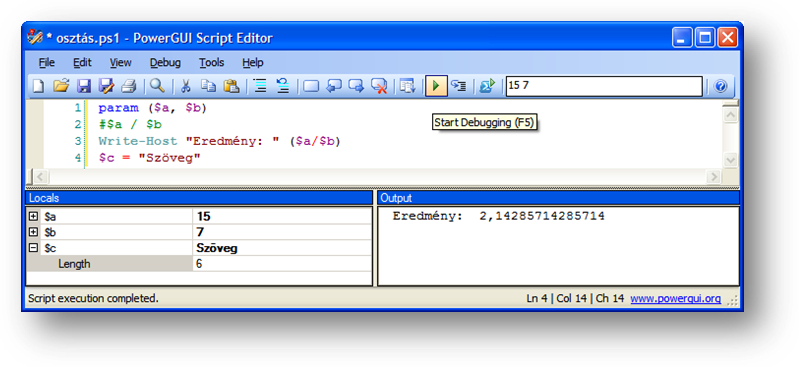Close the PowerGUI Script Editor window

point(728,38)
